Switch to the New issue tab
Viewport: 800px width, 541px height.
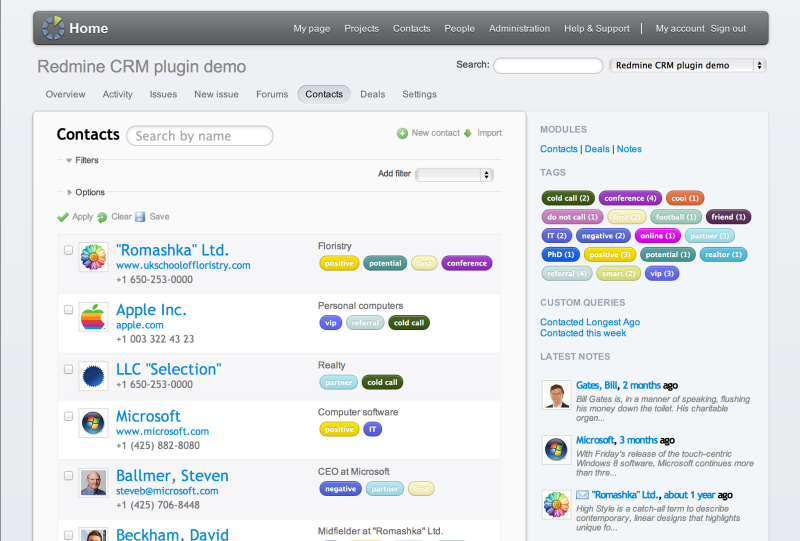click(216, 94)
